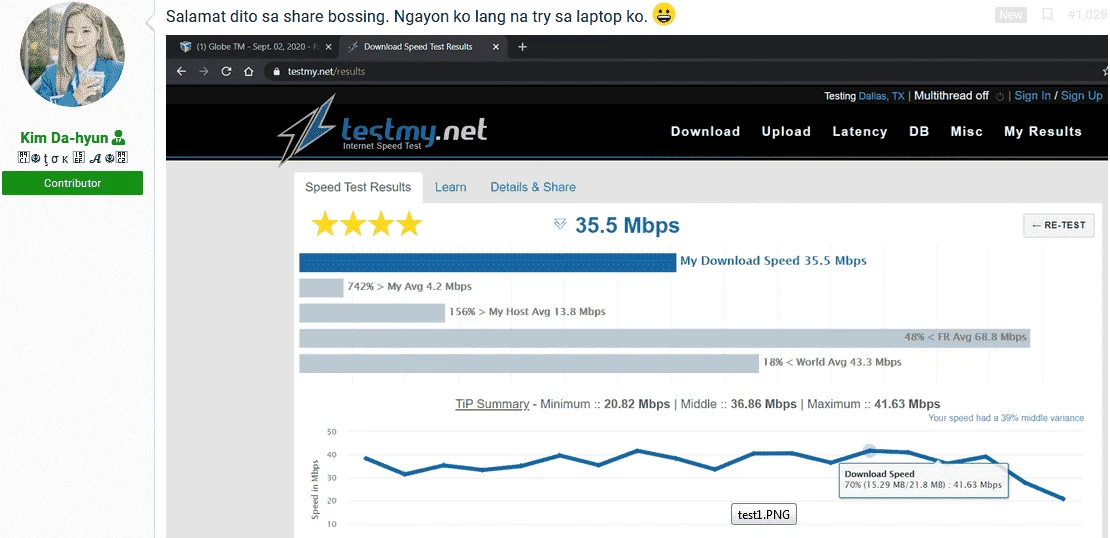Open the DB menu item

919,132
